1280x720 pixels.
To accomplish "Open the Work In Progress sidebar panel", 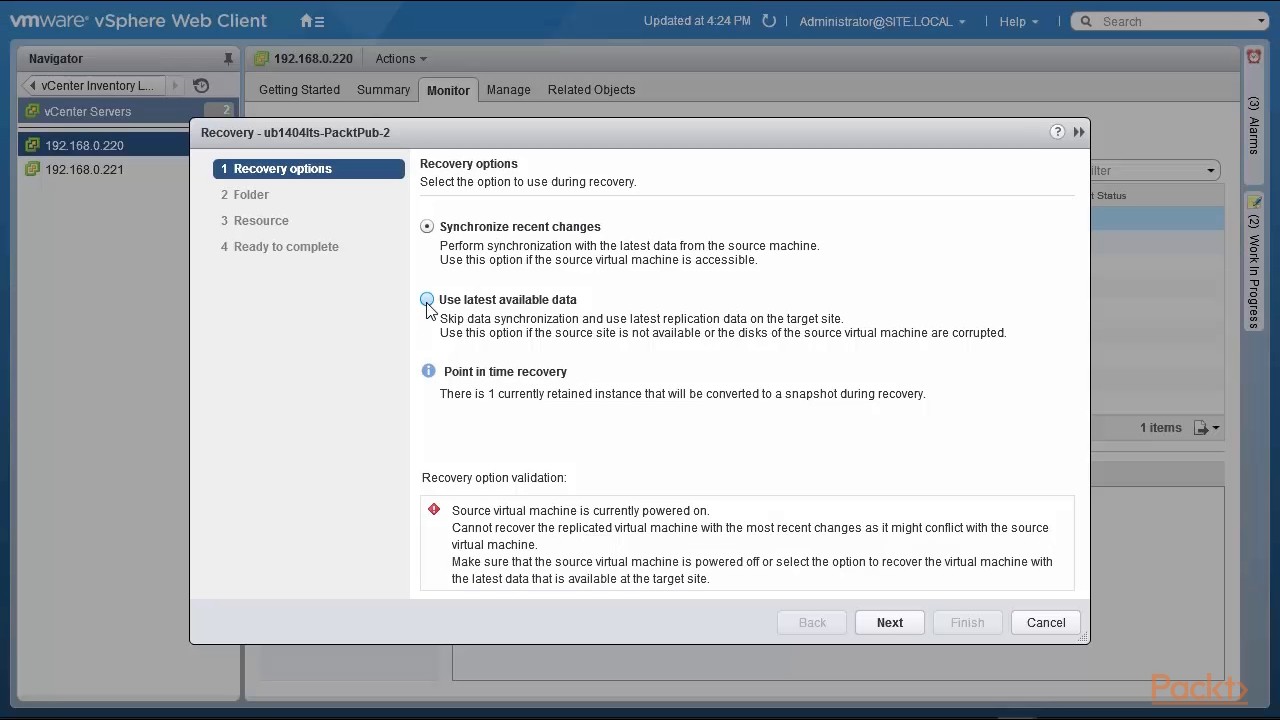I will click(1254, 262).
